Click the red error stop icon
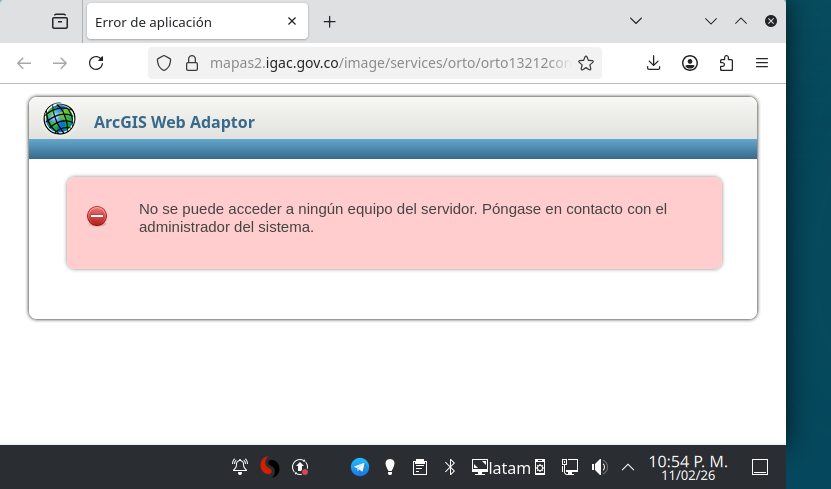Screen dimensions: 831x489 (97, 216)
